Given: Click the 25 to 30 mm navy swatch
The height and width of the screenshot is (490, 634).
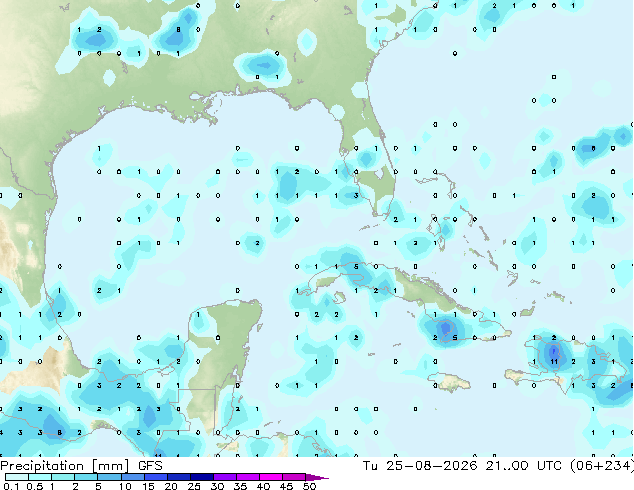Looking at the screenshot, I should coord(201,477).
